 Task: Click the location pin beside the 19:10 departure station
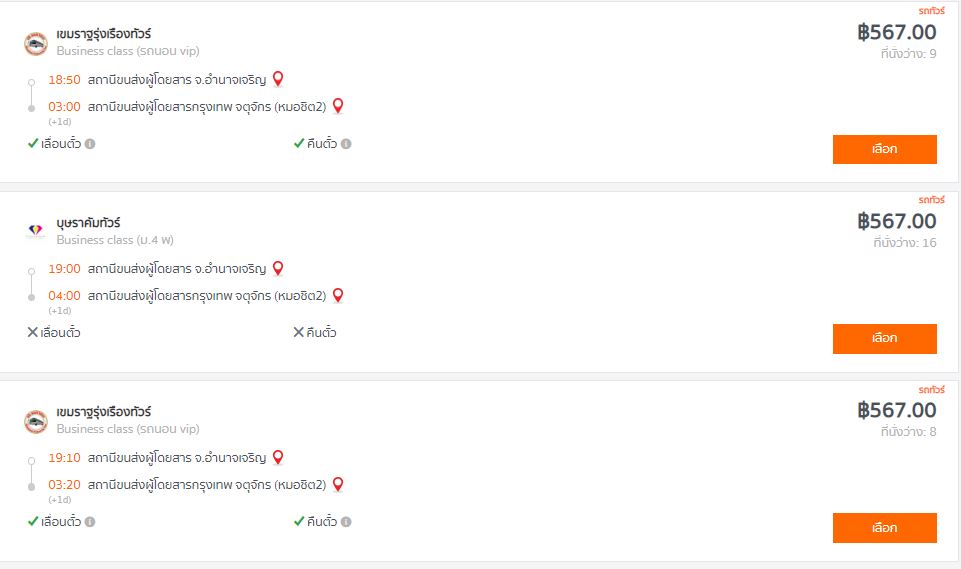(278, 457)
